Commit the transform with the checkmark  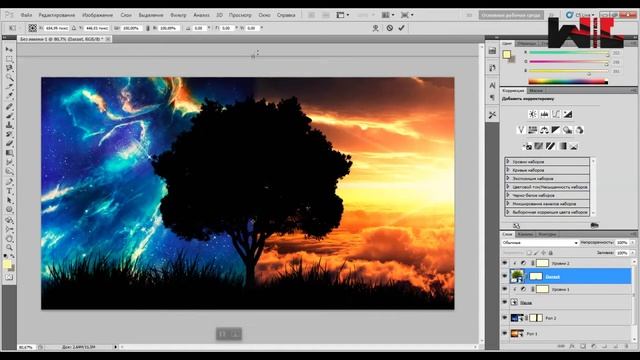401,28
